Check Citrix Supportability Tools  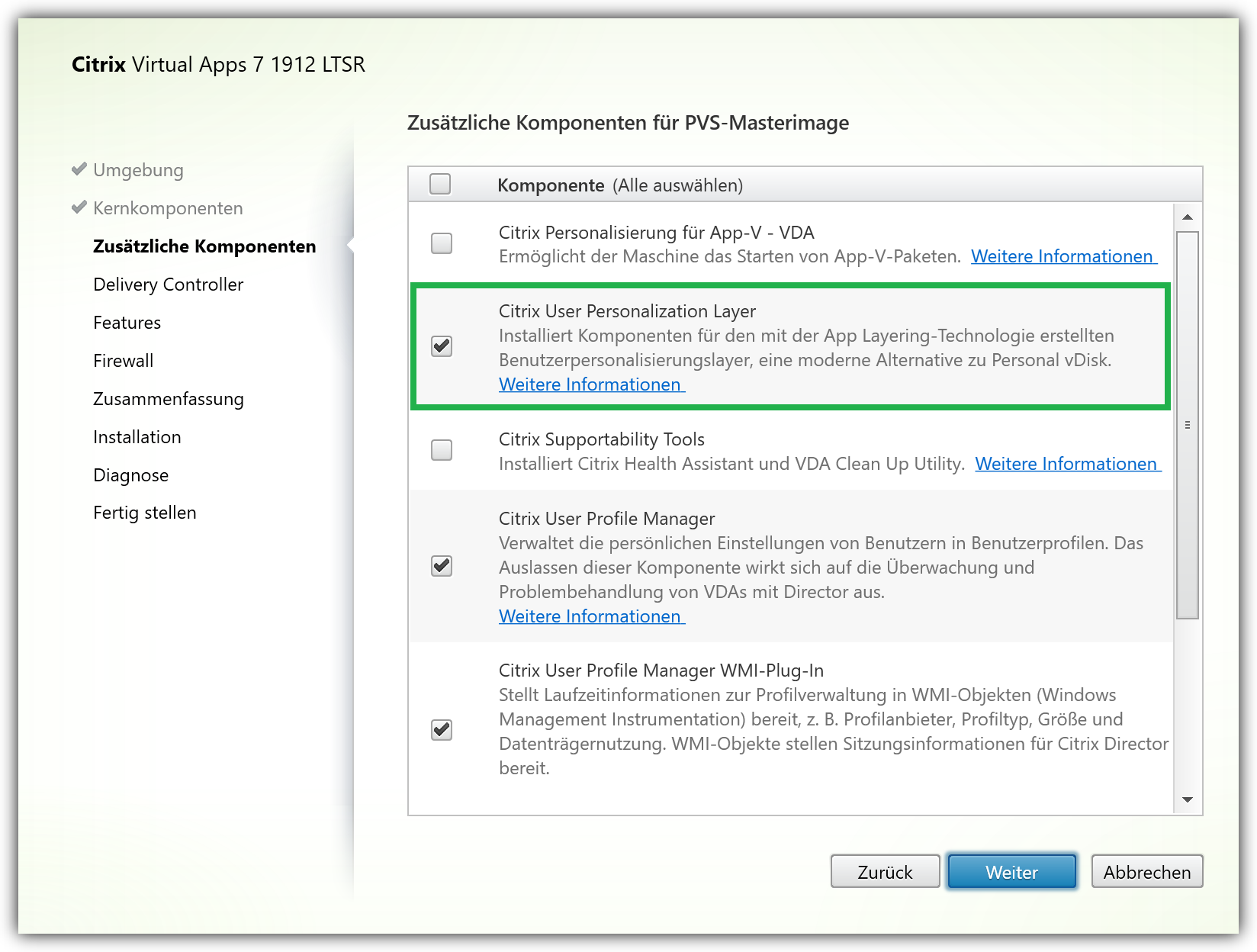(441, 450)
